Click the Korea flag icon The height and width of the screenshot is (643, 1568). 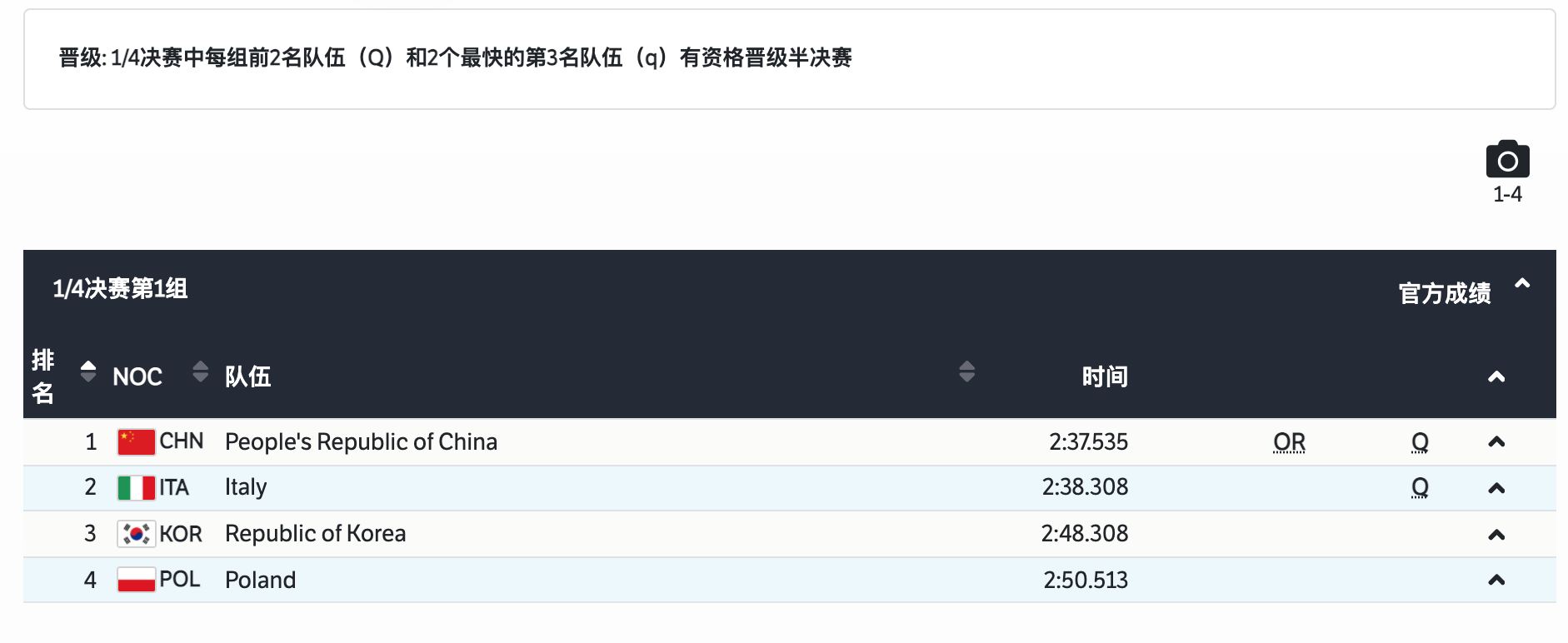(136, 534)
